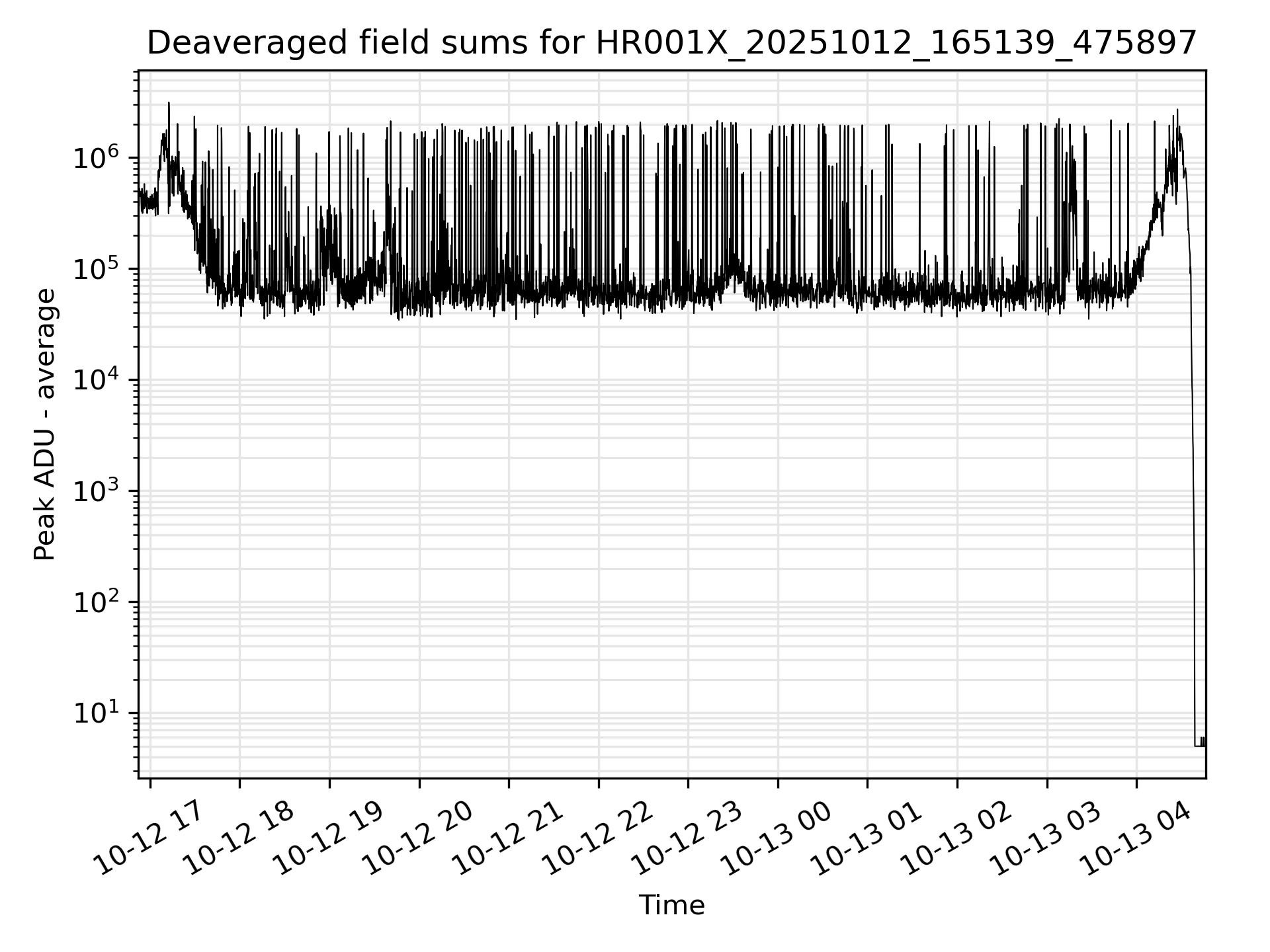Click the '10-13 02' x-axis tick label

coord(956,837)
